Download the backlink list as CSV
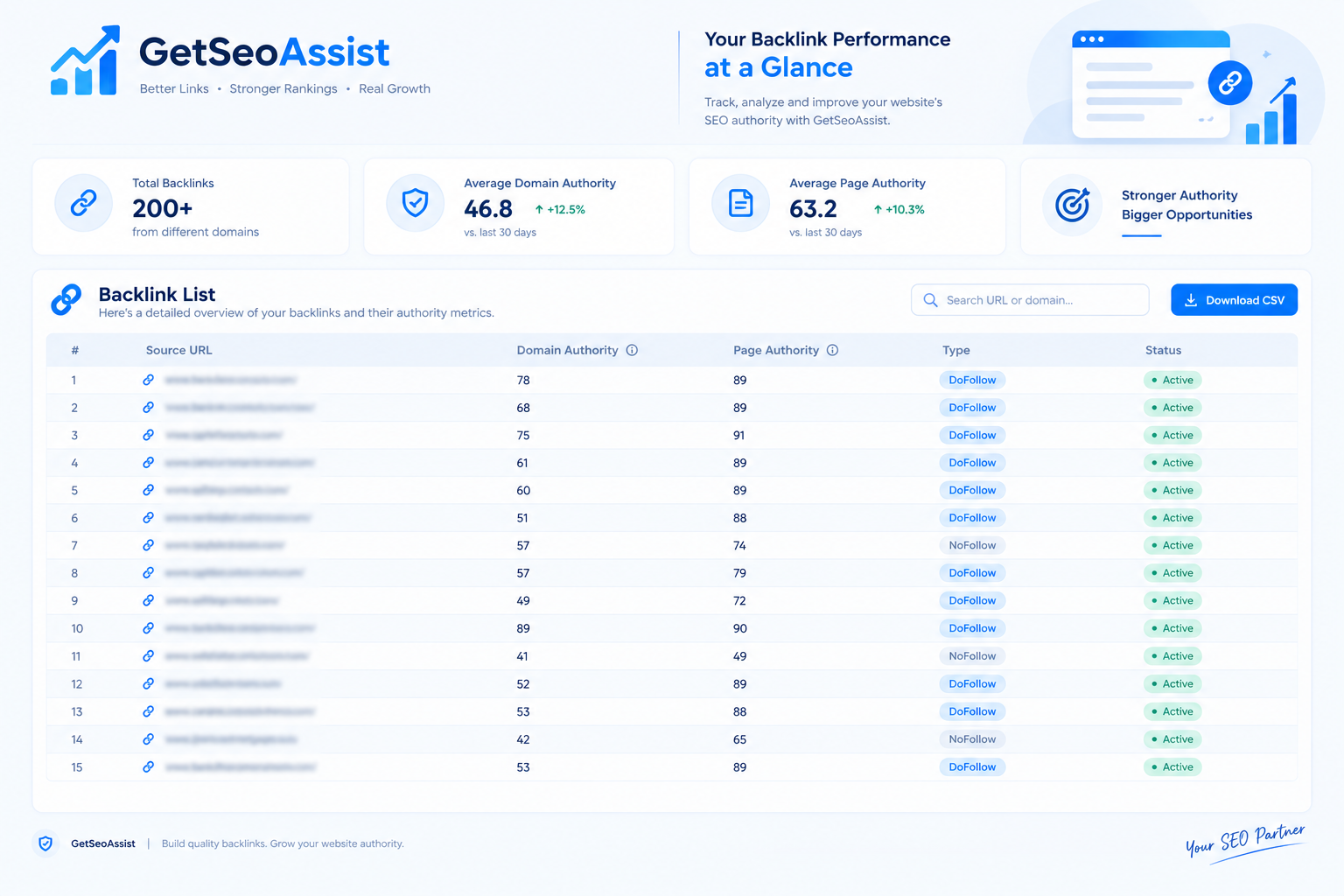The image size is (1344, 896). tap(1234, 300)
